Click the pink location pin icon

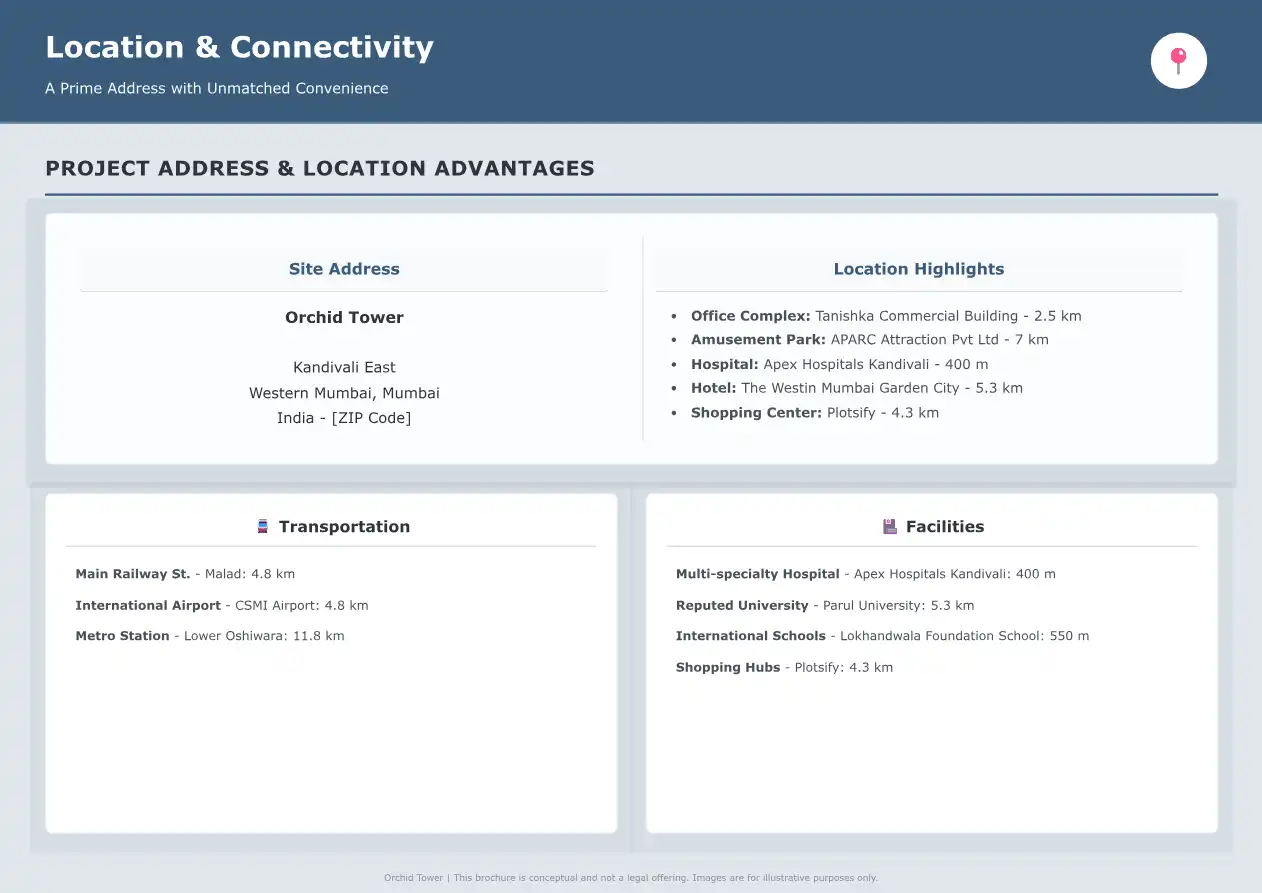tap(1178, 61)
